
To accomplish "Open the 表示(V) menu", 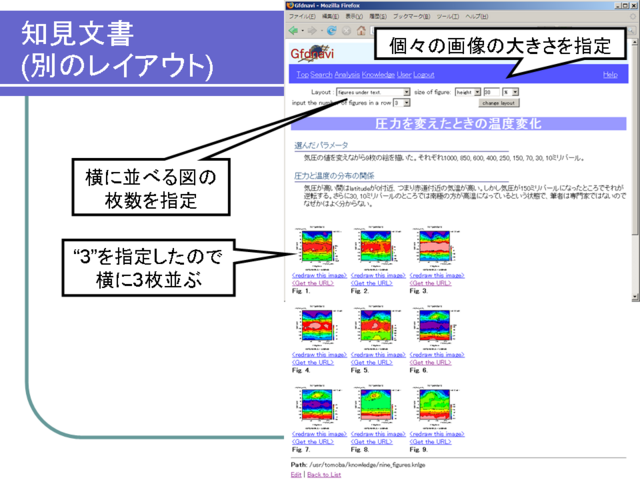I will [354, 16].
